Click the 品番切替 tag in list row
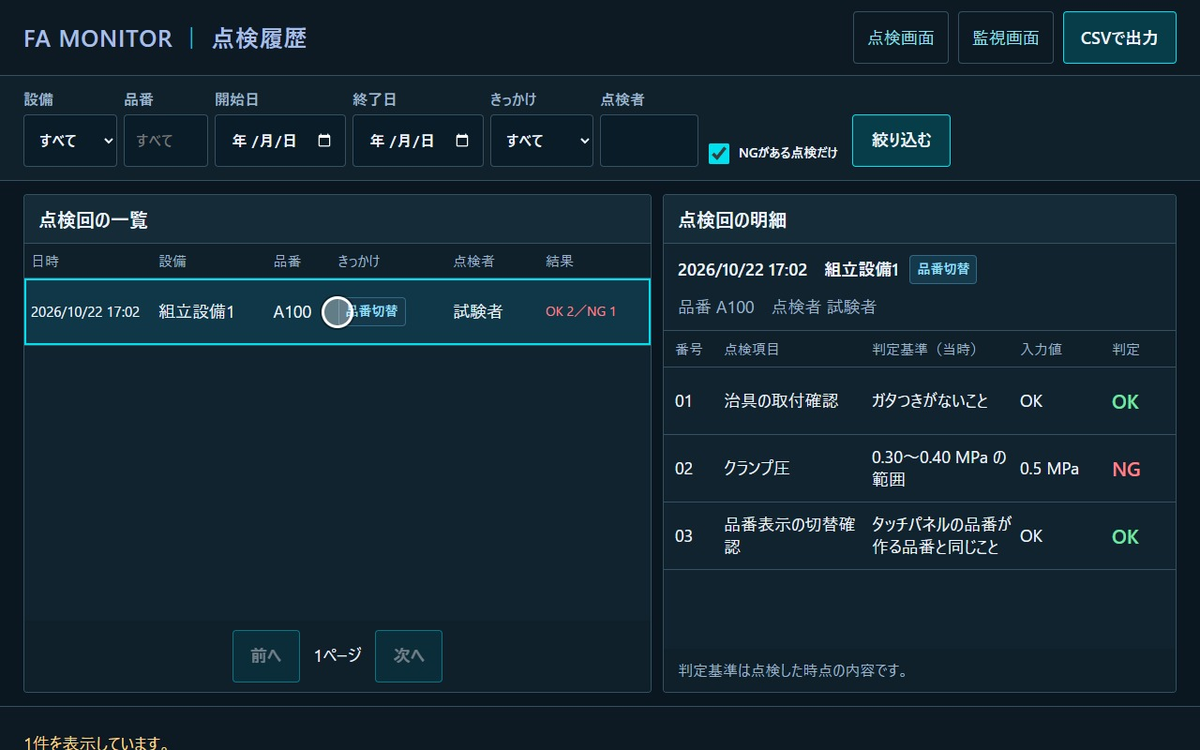 pos(372,311)
